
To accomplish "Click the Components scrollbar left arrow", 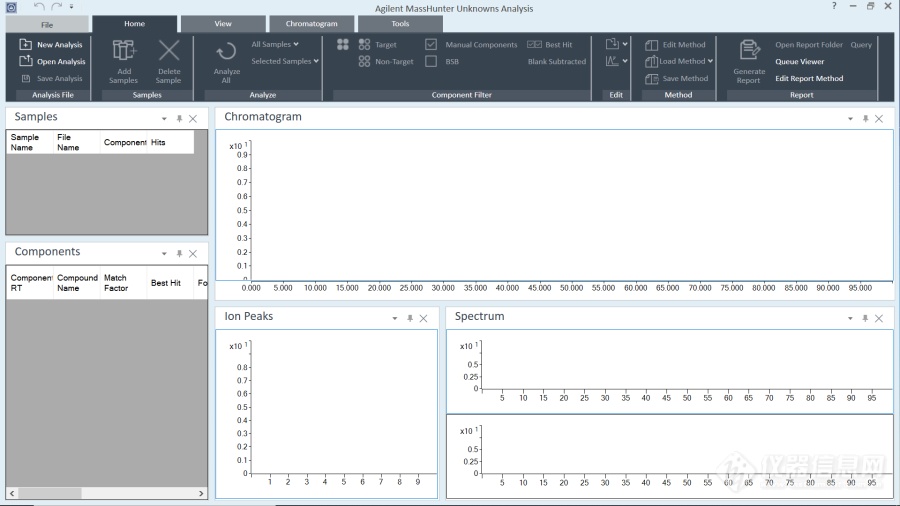I will [x=12, y=493].
